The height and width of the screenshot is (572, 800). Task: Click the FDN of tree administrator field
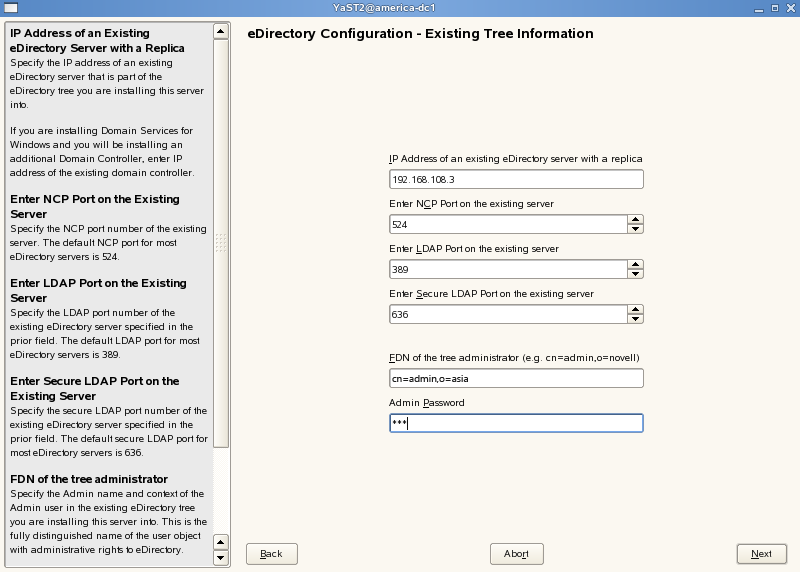[x=515, y=378]
